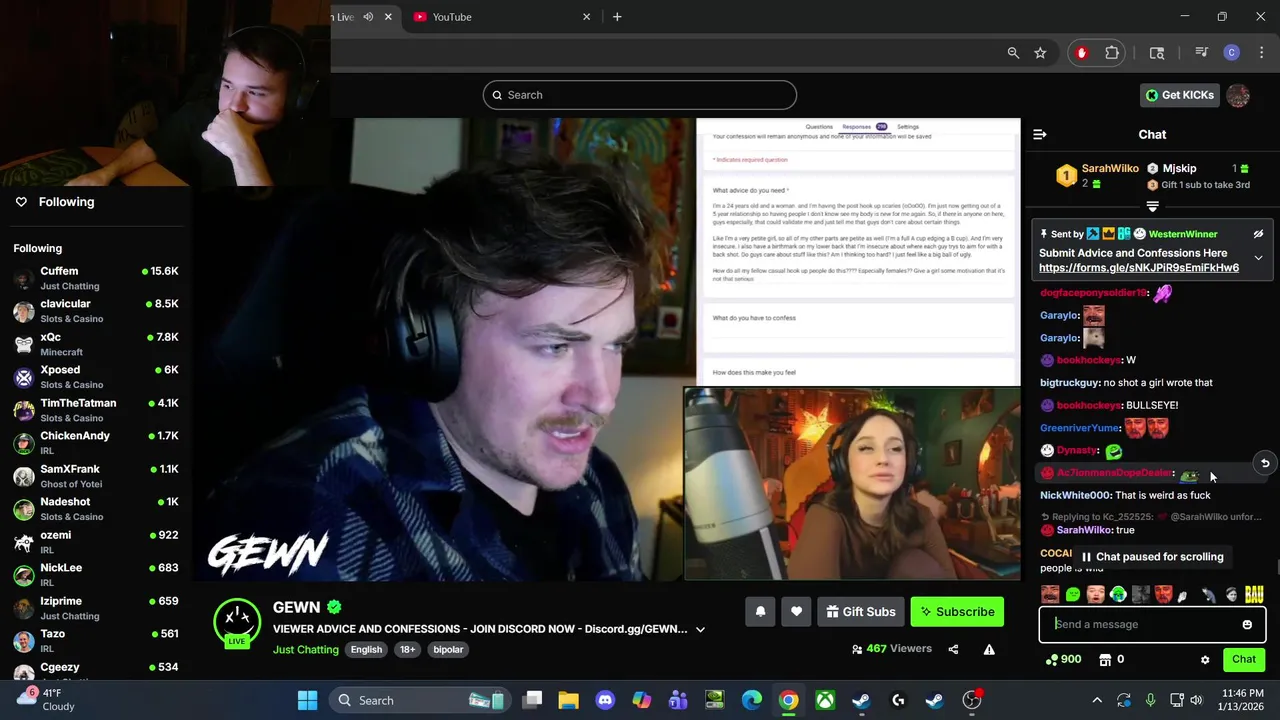Select the English language tag
The height and width of the screenshot is (720, 1280).
point(366,650)
